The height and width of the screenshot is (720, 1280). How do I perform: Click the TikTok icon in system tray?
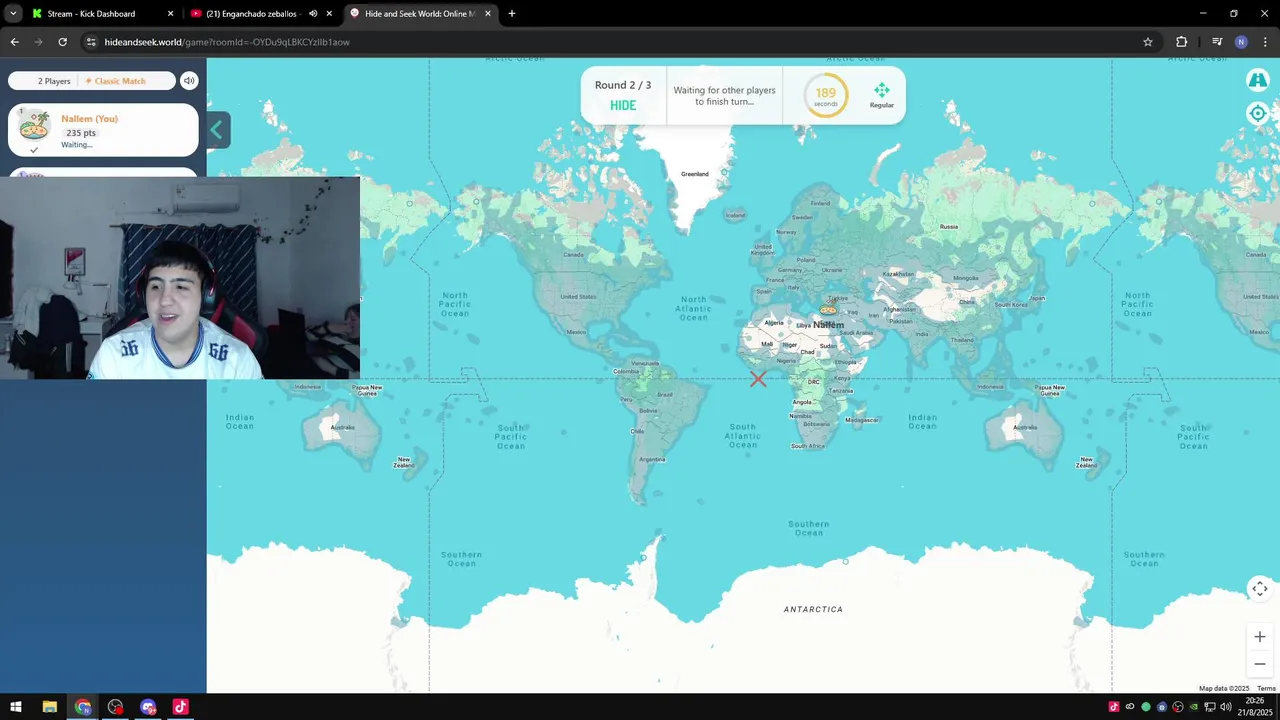pyautogui.click(x=1113, y=707)
